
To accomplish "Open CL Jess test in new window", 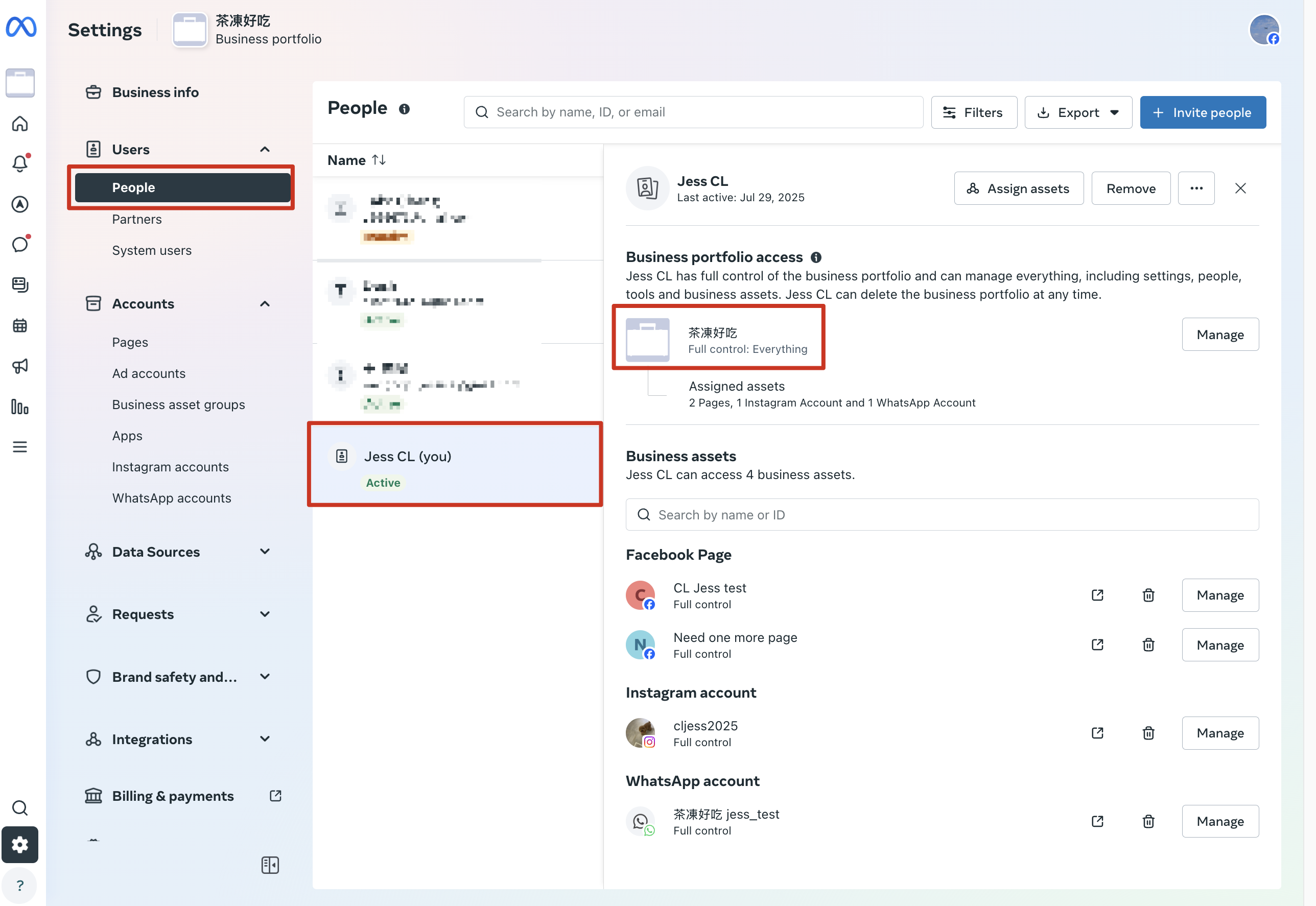I will (1097, 595).
